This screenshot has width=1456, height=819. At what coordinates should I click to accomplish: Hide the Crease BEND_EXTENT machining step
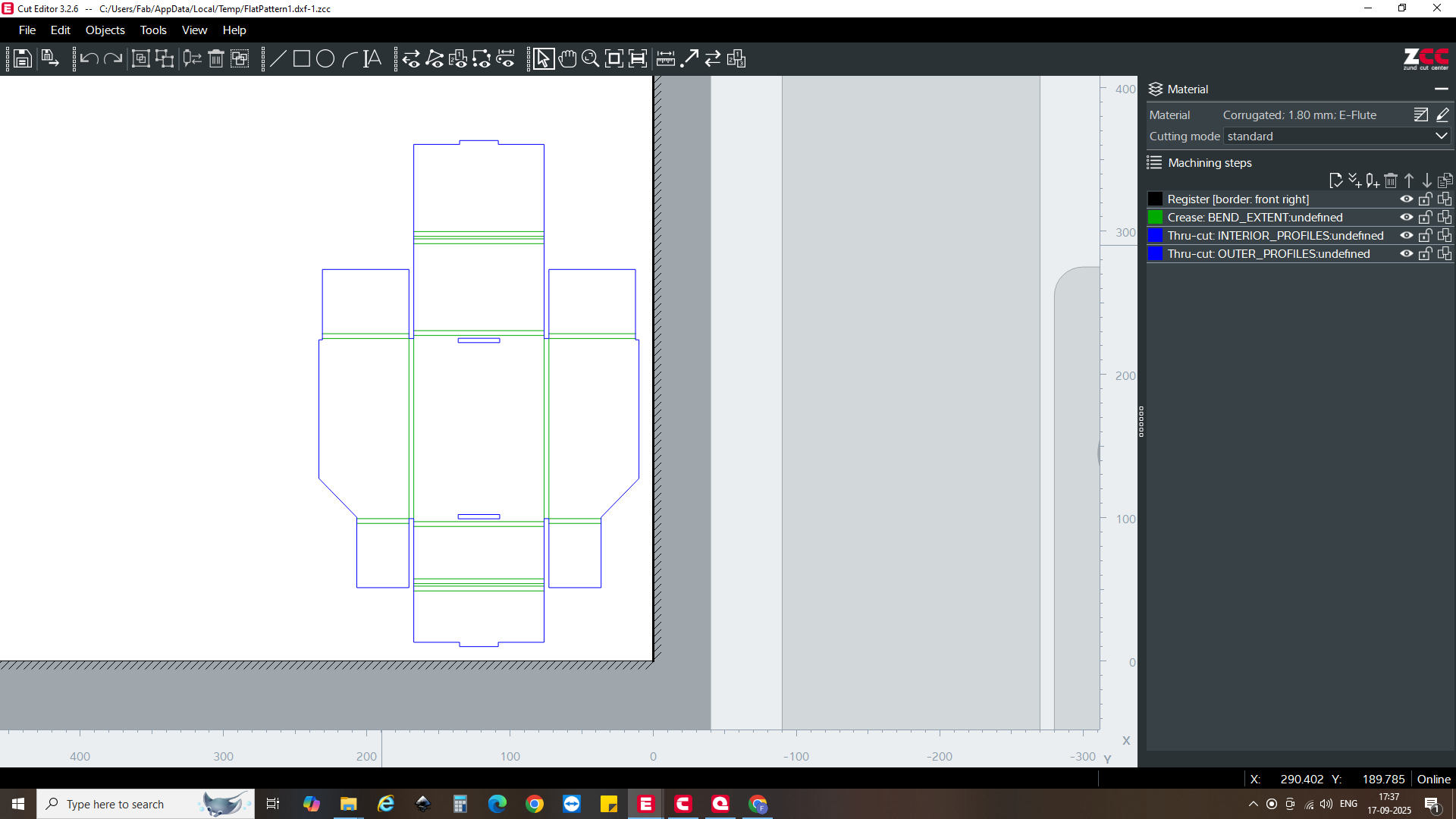click(1406, 218)
